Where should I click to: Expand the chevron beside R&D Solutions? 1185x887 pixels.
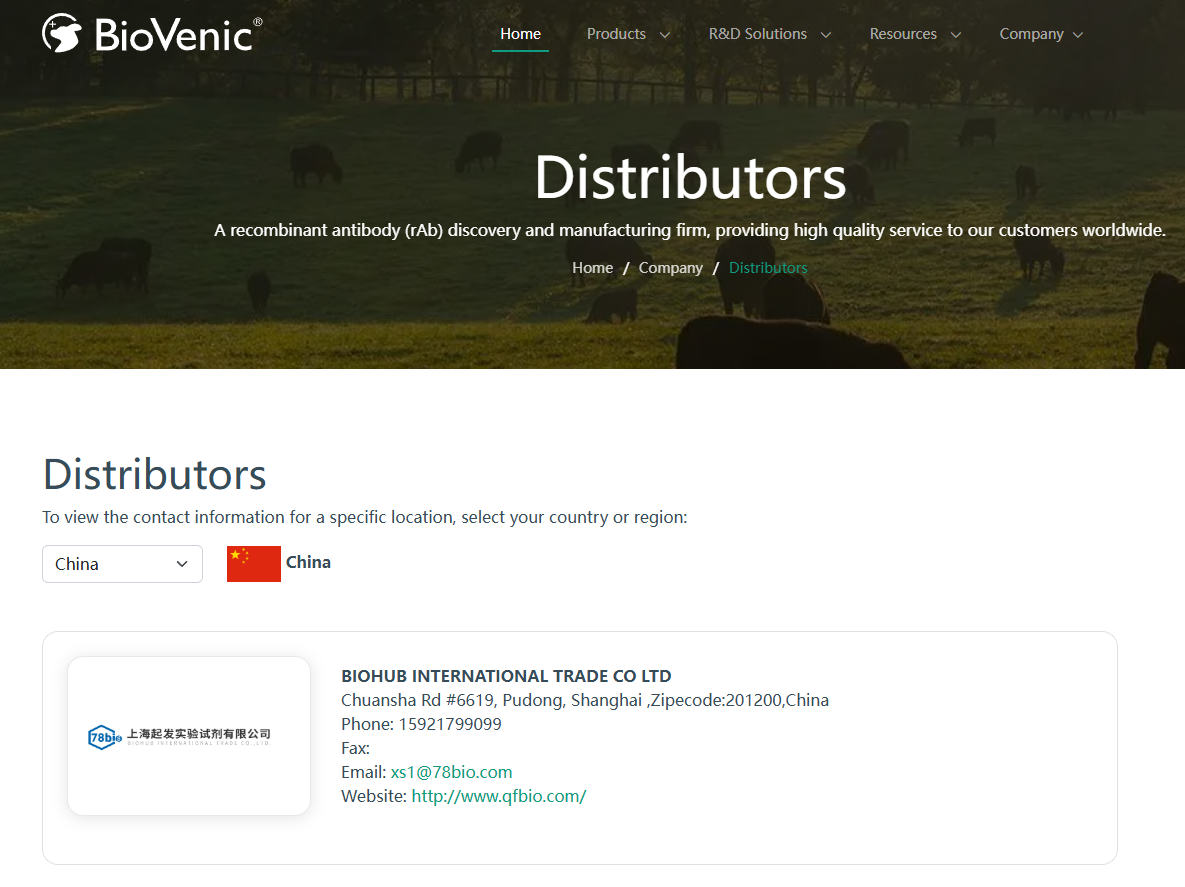[x=826, y=35]
